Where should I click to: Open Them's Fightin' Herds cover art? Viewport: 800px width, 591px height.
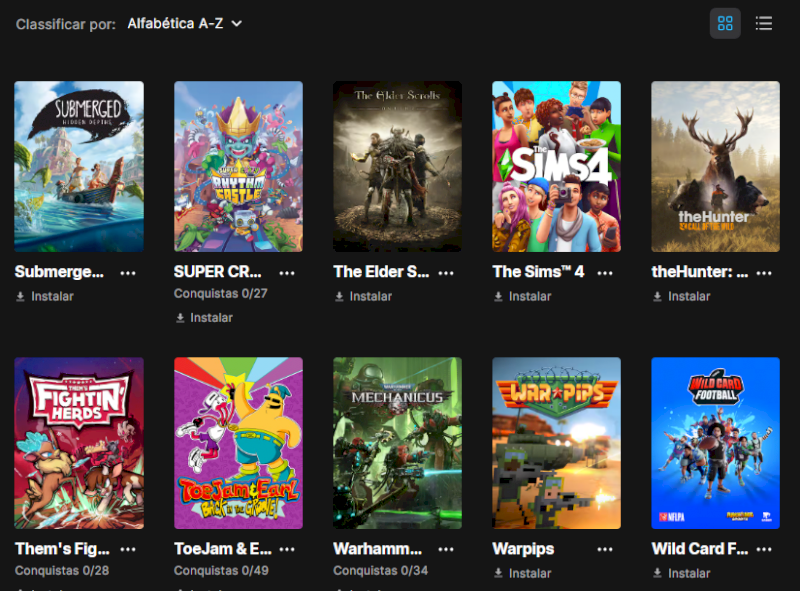tap(79, 443)
